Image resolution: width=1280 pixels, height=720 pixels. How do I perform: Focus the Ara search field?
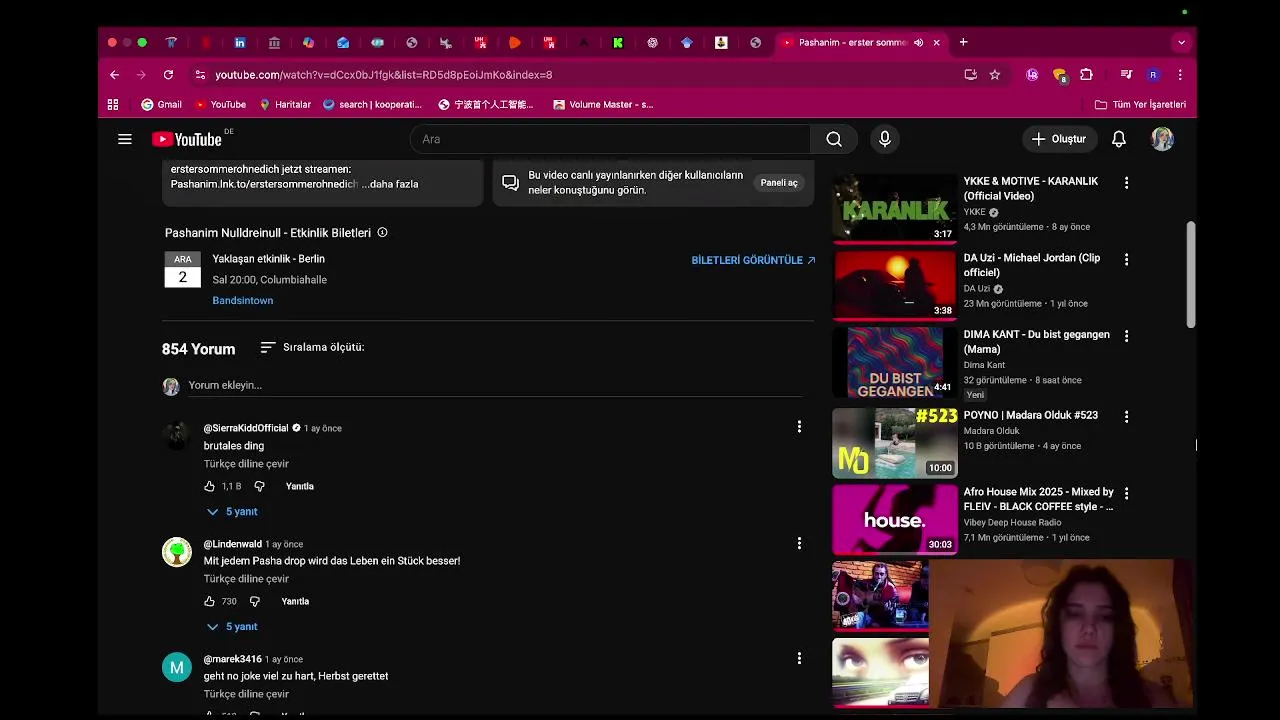610,139
